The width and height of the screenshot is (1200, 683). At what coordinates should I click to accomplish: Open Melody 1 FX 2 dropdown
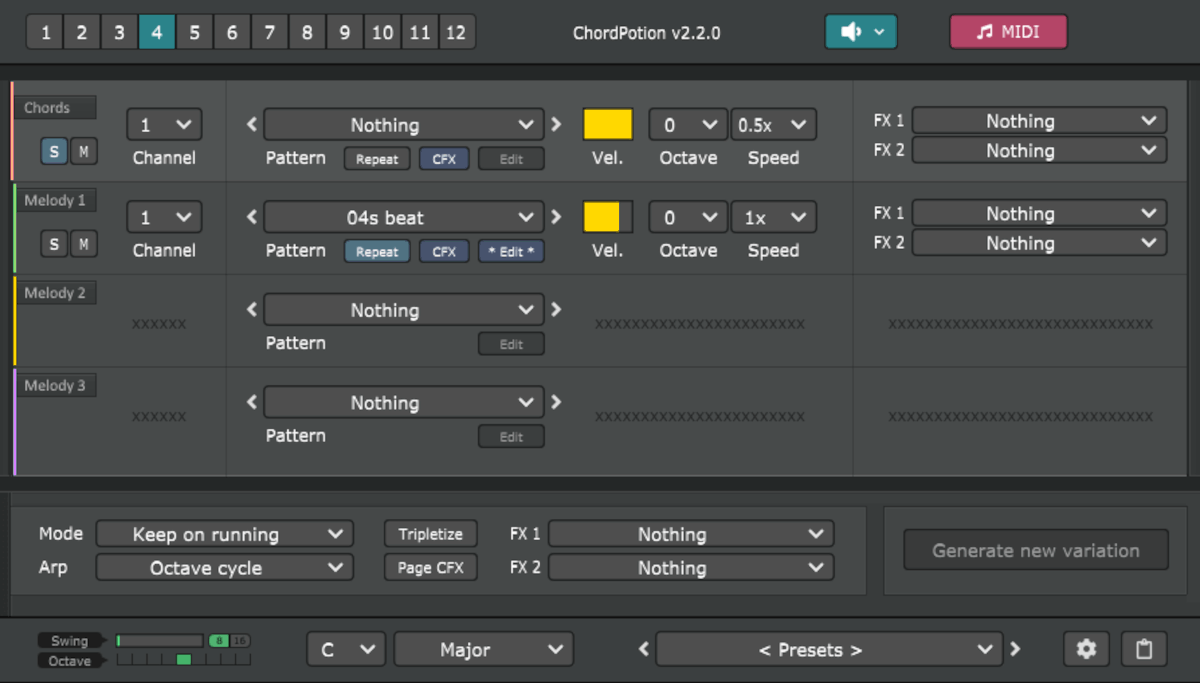[x=1039, y=243]
